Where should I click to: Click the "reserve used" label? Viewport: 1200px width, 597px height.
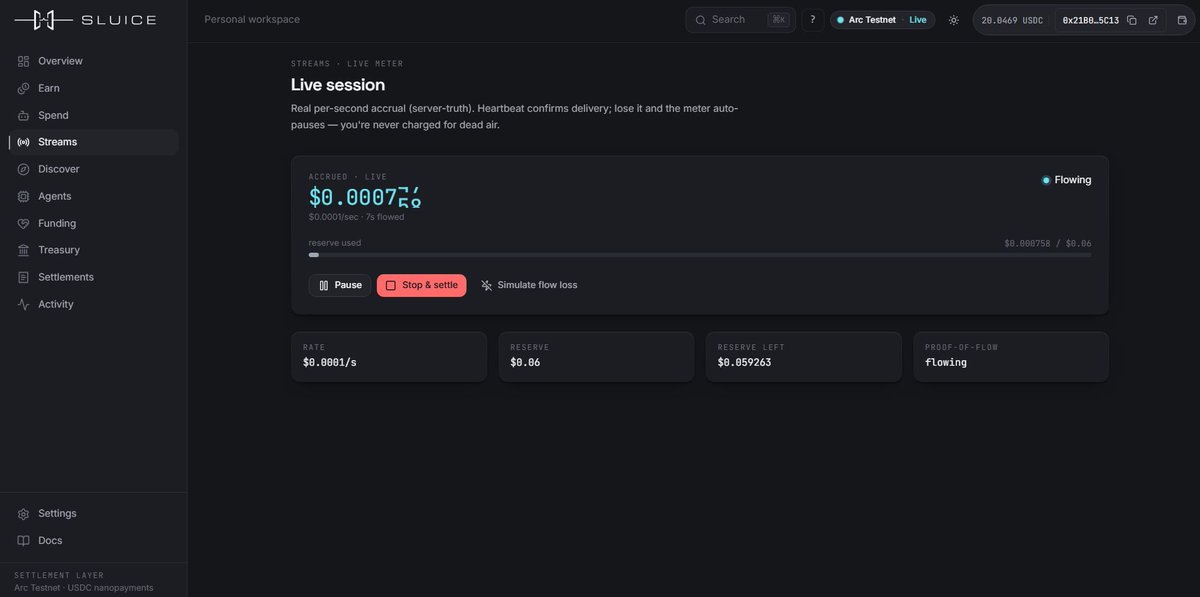click(335, 243)
